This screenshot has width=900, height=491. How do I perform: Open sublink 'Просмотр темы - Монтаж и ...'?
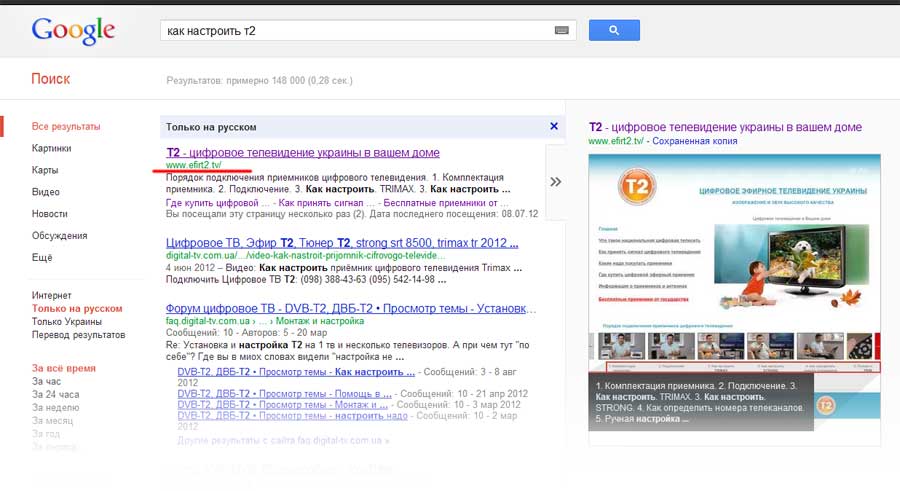[x=282, y=405]
